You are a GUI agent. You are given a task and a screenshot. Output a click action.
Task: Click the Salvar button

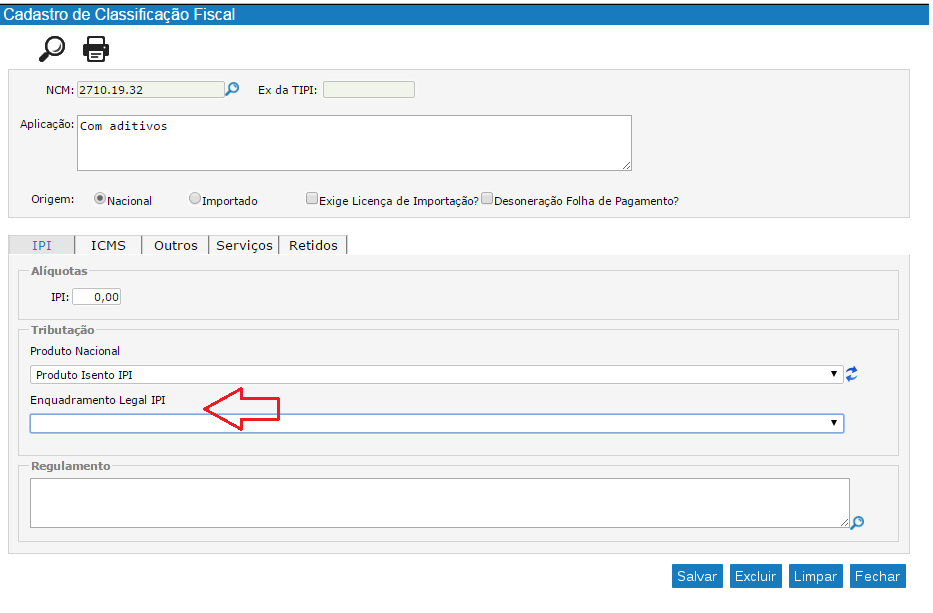point(697,576)
